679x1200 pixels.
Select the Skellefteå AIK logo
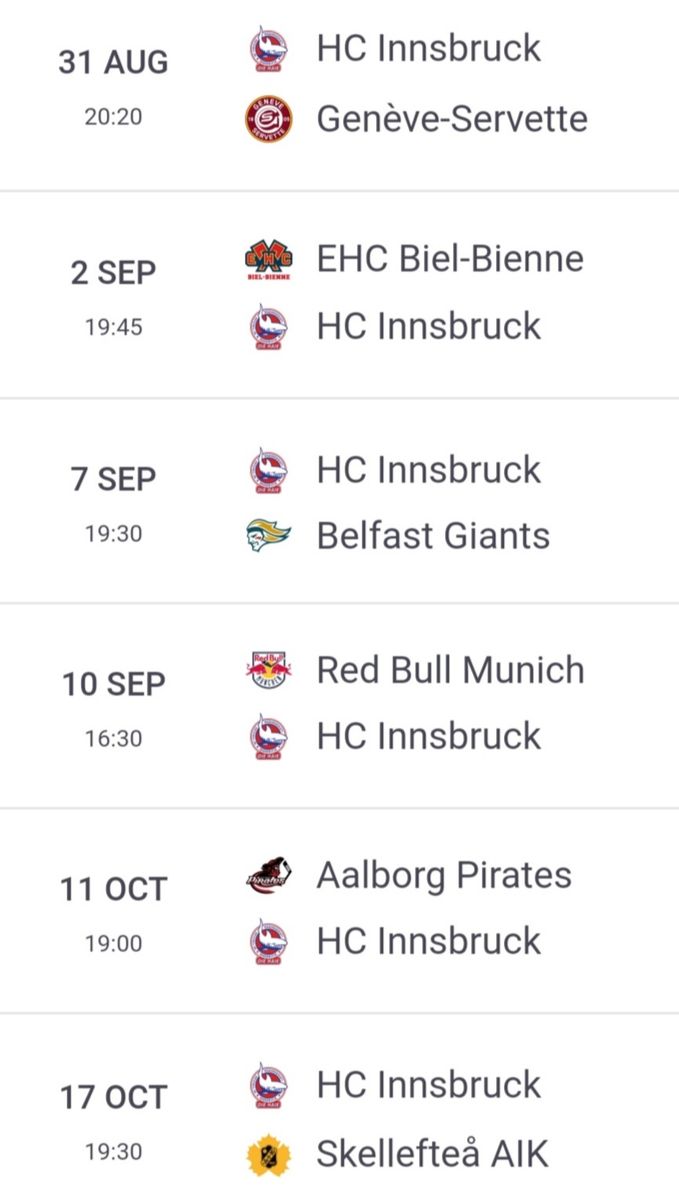[268, 1155]
